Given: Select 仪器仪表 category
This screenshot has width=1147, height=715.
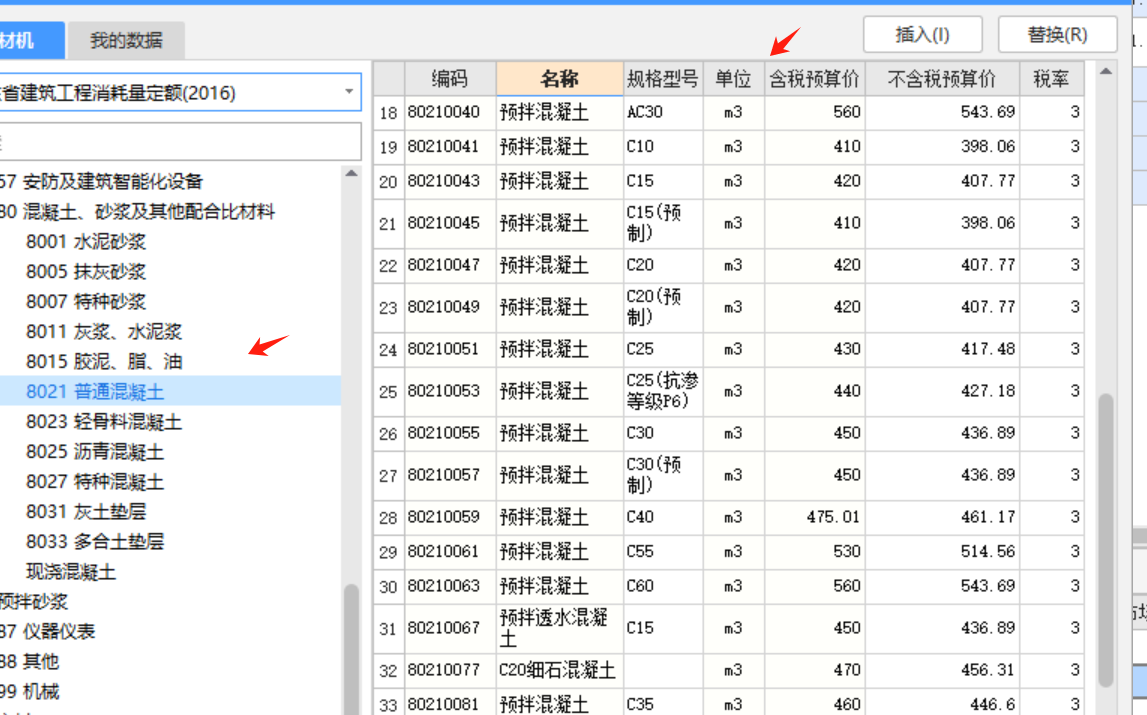Looking at the screenshot, I should click(48, 632).
